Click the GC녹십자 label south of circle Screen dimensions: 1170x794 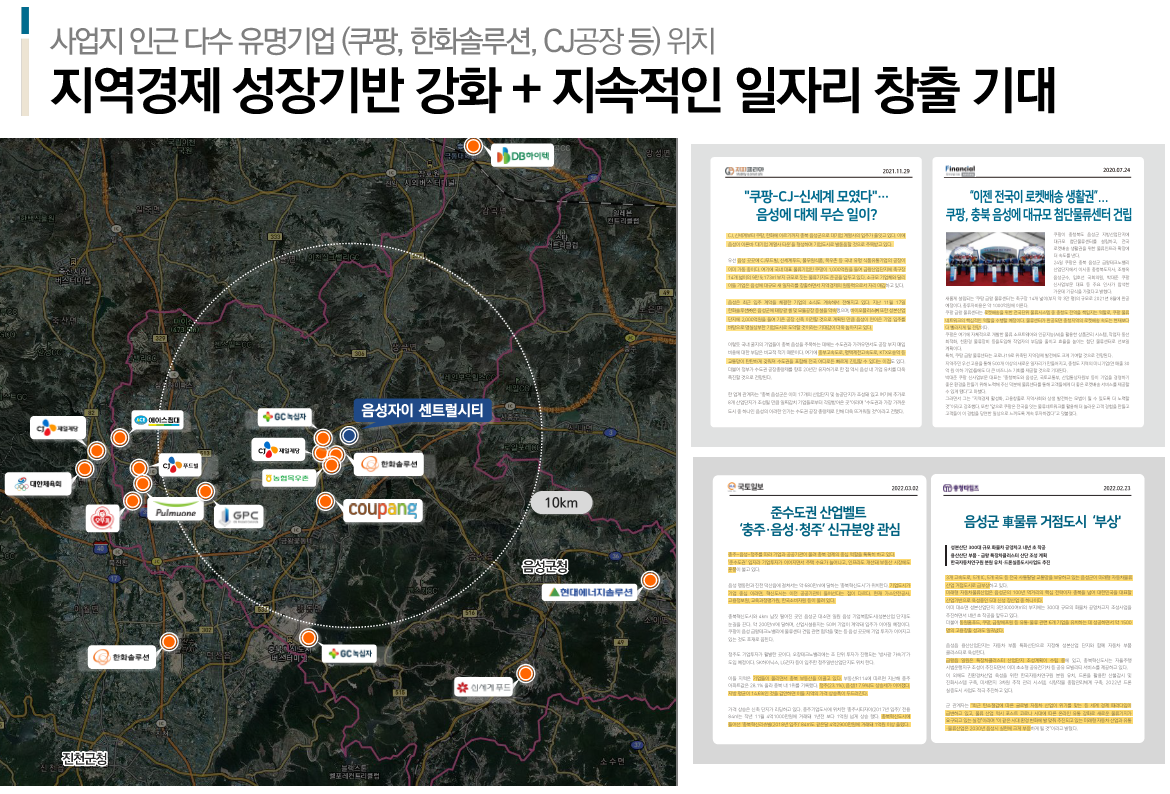[350, 653]
